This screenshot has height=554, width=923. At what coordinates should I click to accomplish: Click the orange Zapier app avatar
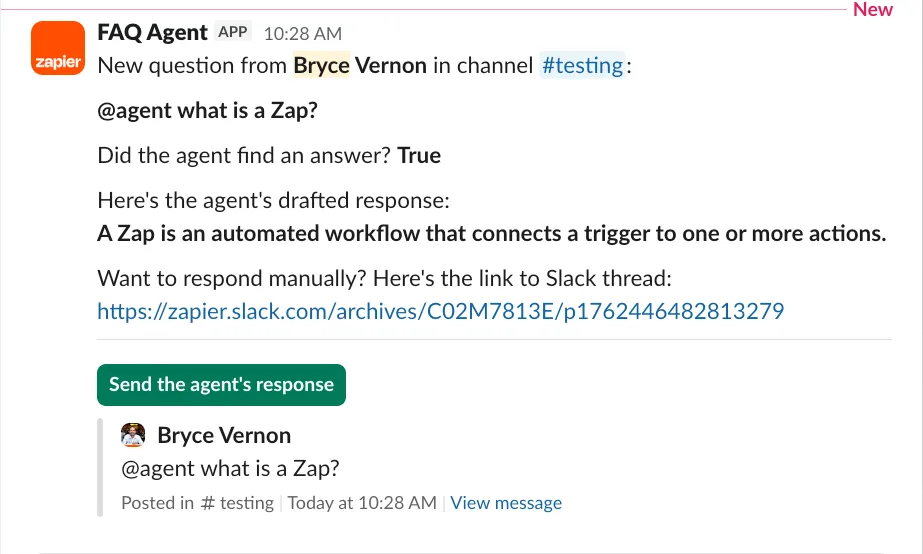point(58,48)
